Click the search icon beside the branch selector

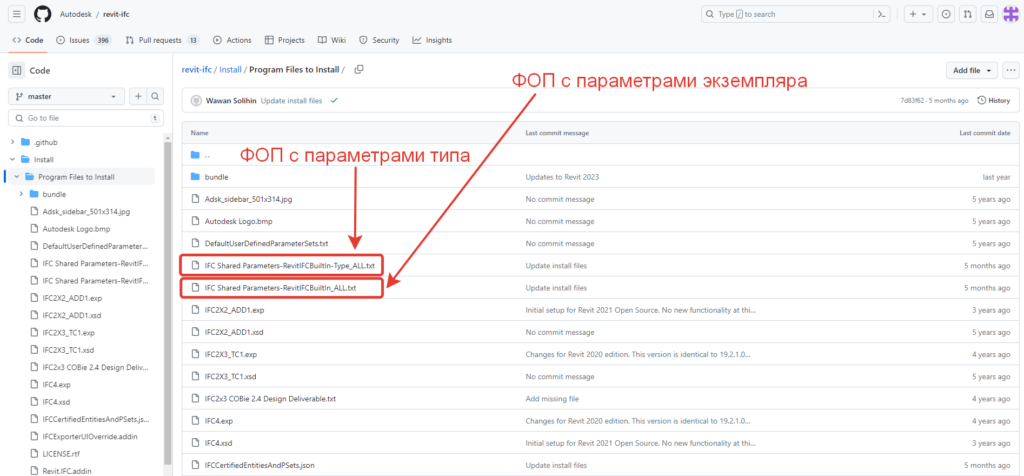point(155,97)
